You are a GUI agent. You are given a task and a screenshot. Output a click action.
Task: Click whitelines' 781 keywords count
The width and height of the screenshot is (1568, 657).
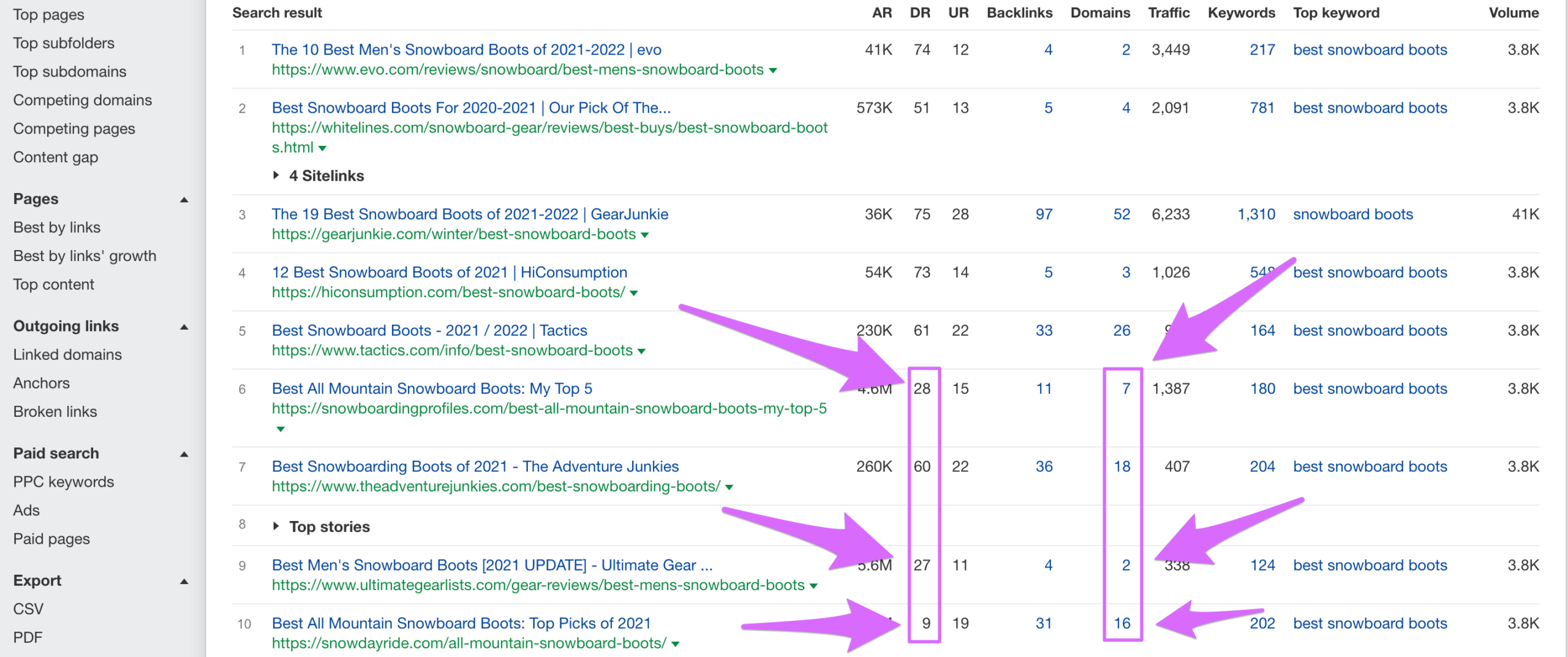(x=1262, y=108)
